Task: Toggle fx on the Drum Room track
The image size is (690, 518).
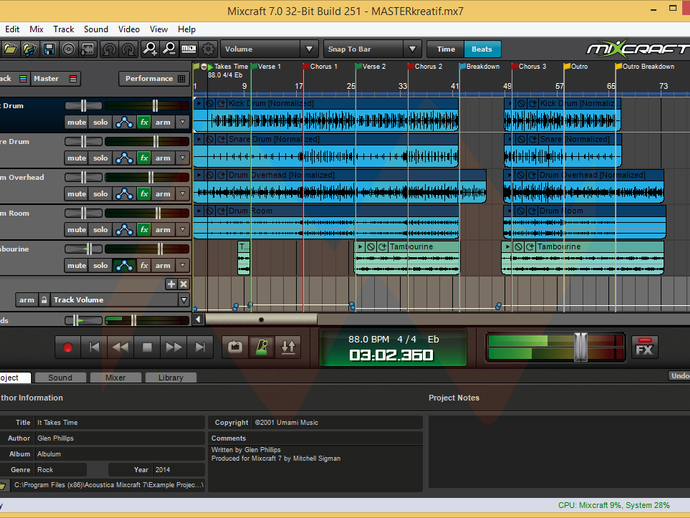Action: click(x=144, y=230)
